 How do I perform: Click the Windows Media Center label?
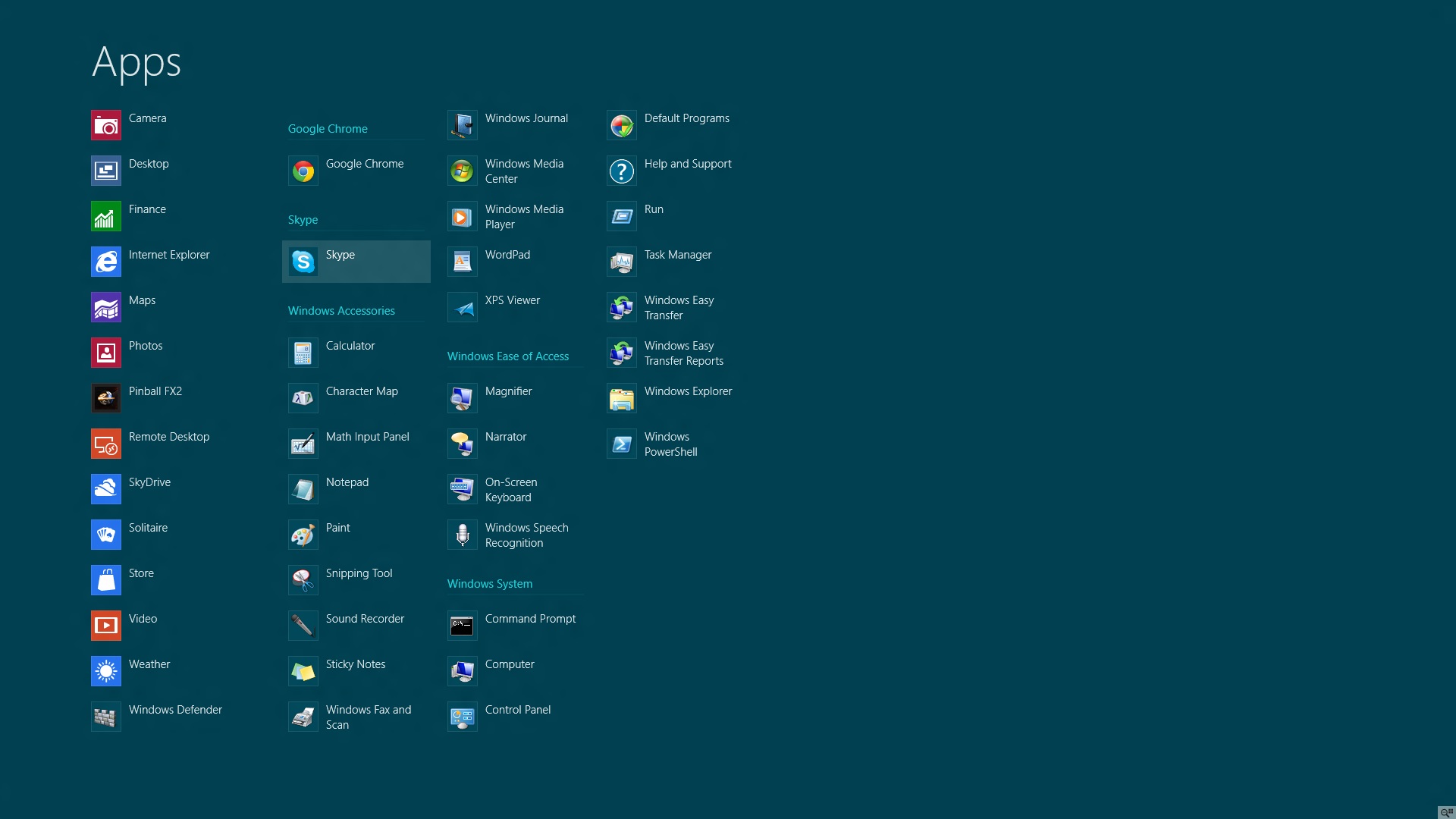pos(524,171)
